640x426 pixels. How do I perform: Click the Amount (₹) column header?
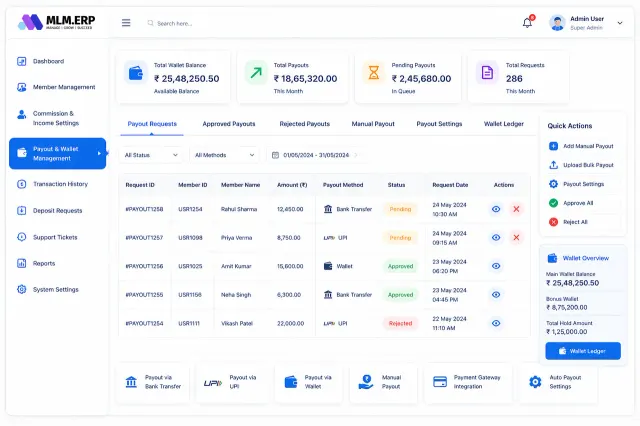292,185
